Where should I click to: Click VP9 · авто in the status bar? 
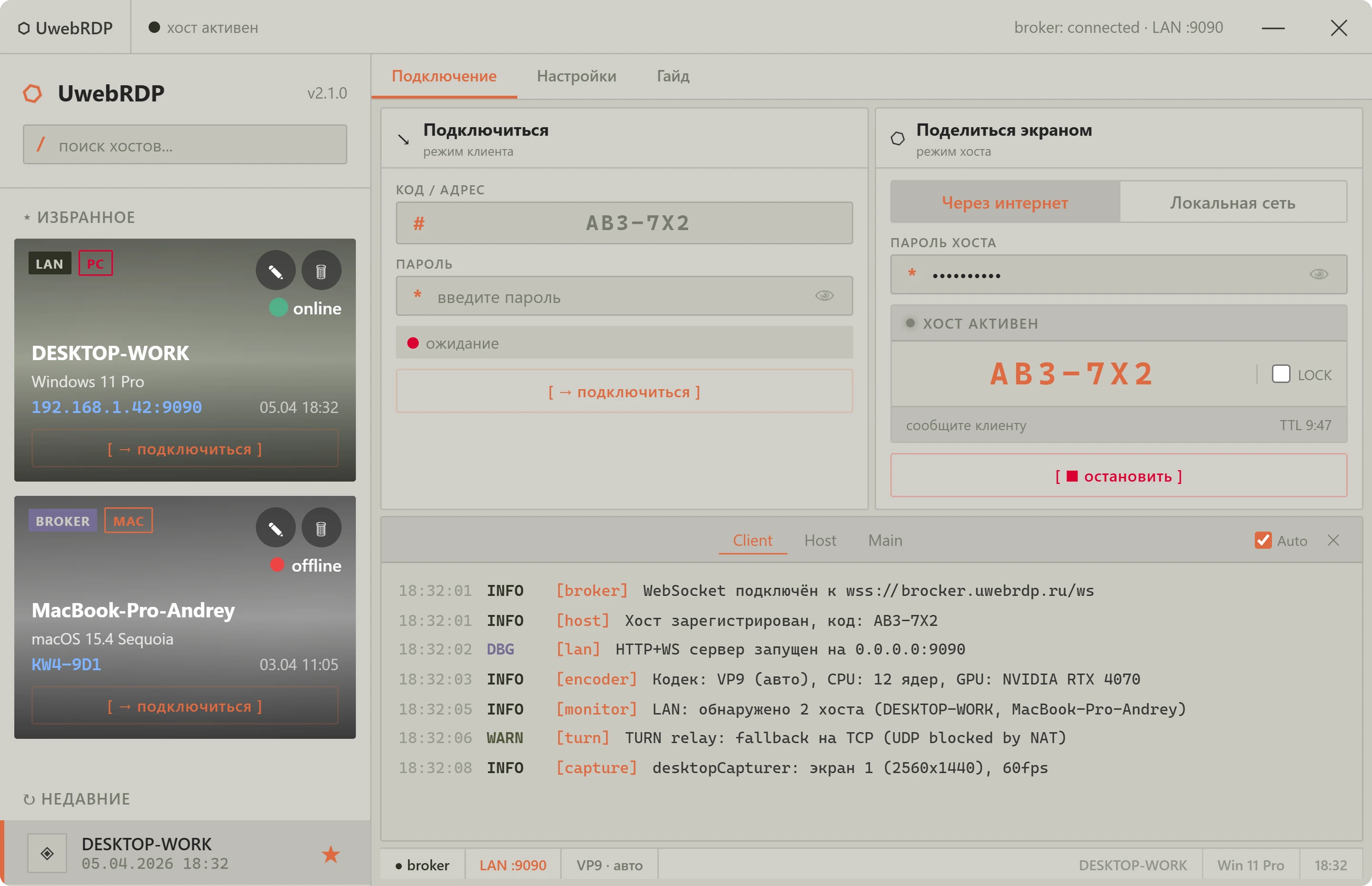(609, 866)
